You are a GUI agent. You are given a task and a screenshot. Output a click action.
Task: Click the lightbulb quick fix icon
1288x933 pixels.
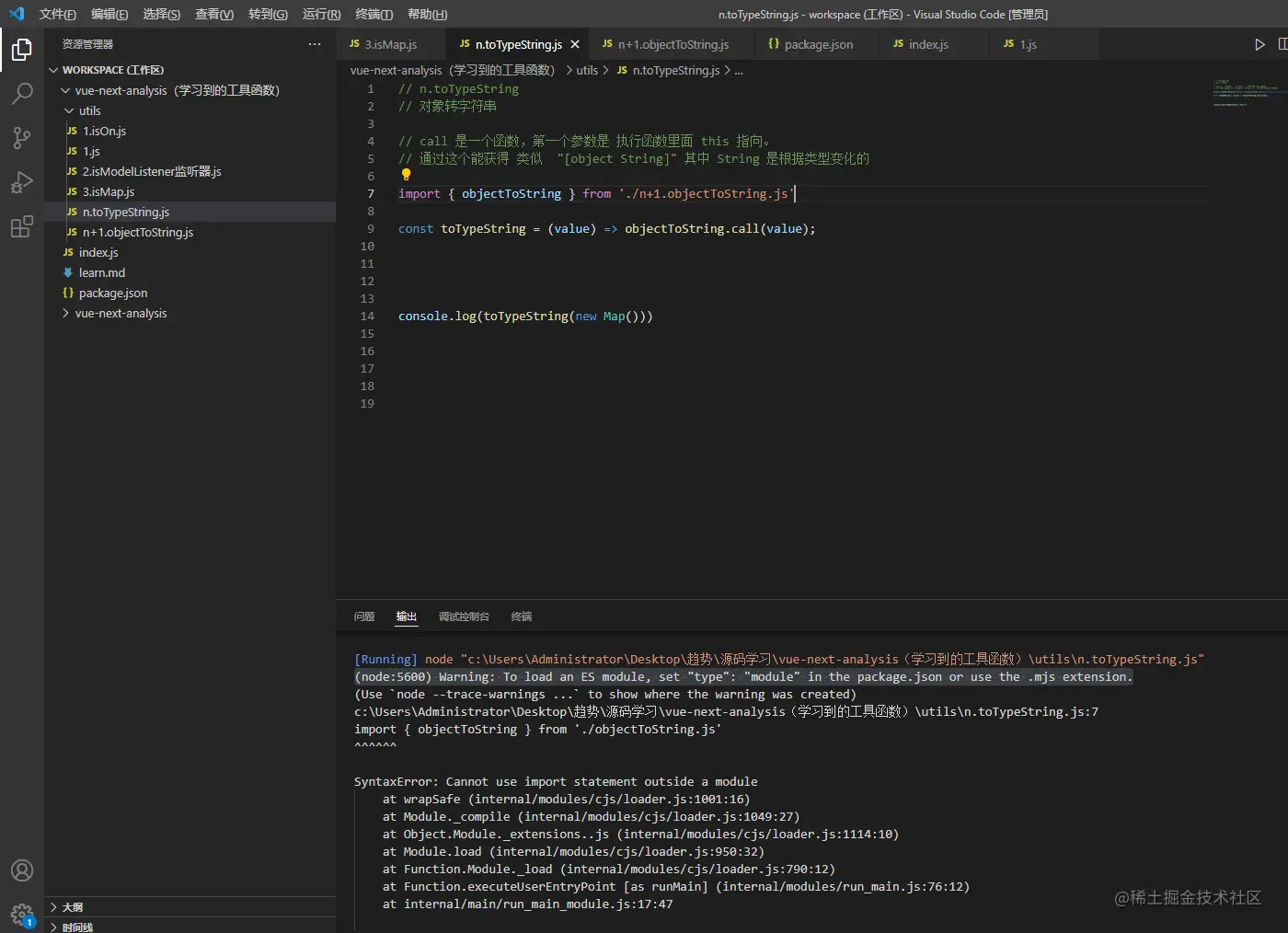tap(406, 174)
